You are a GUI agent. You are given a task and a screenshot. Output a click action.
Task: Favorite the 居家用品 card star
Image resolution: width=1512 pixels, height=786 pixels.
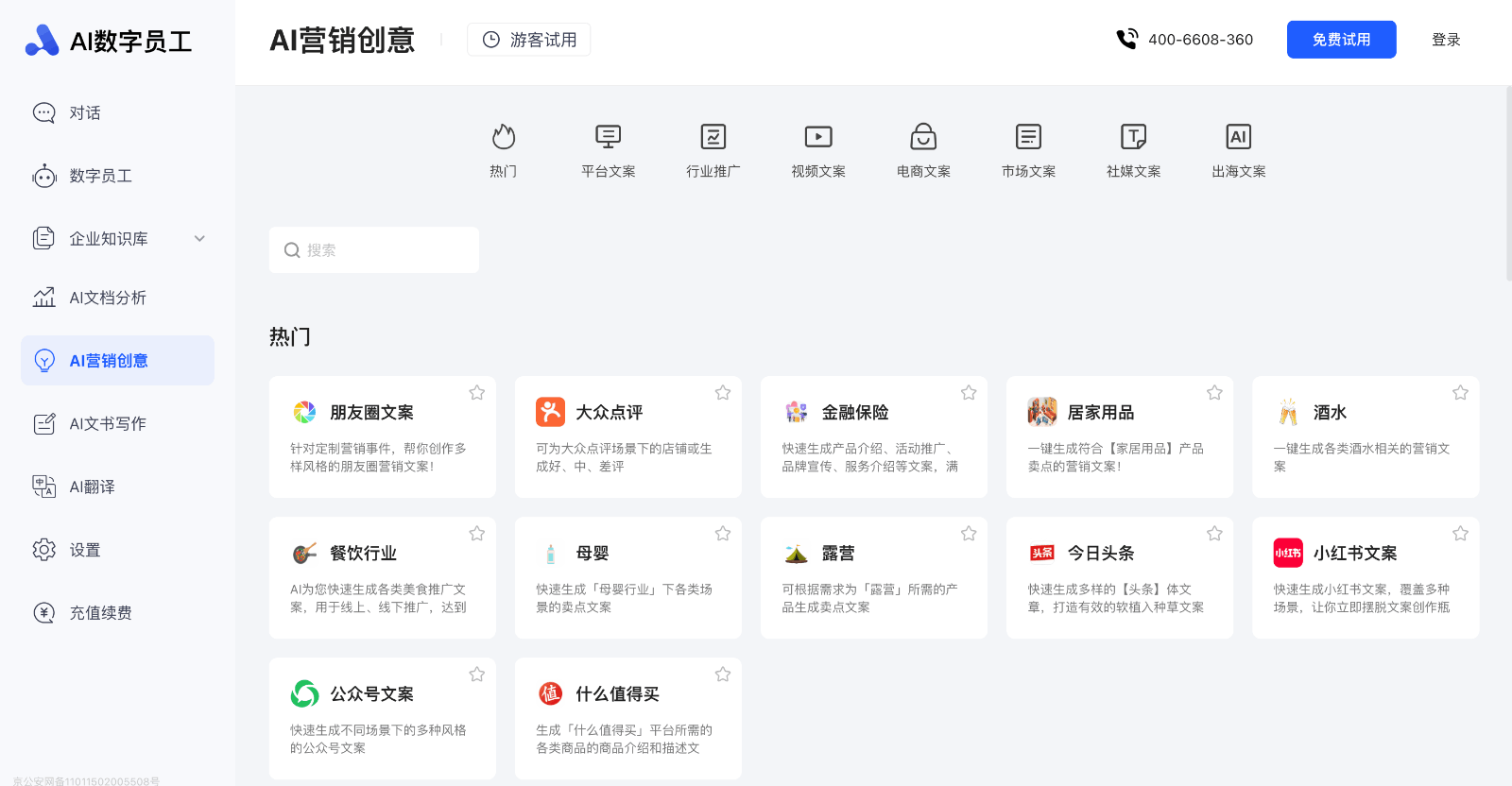(x=1214, y=393)
